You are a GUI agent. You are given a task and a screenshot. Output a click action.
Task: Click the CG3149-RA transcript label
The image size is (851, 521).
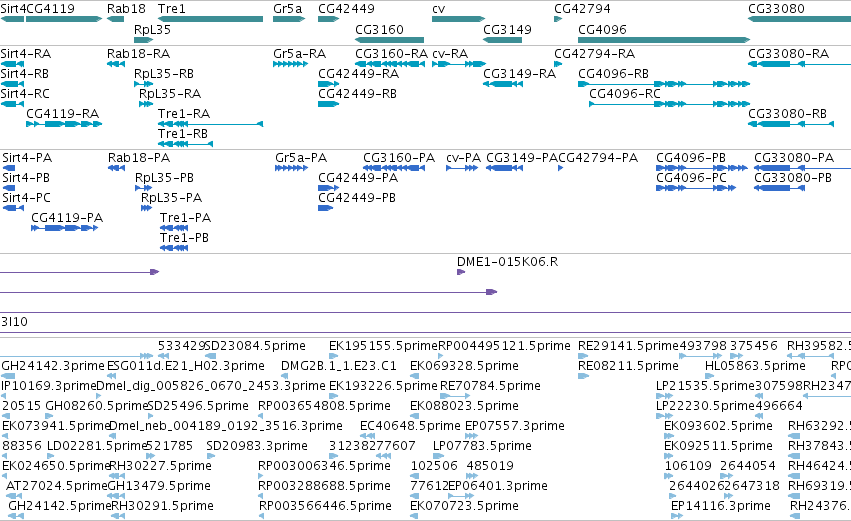pos(519,74)
